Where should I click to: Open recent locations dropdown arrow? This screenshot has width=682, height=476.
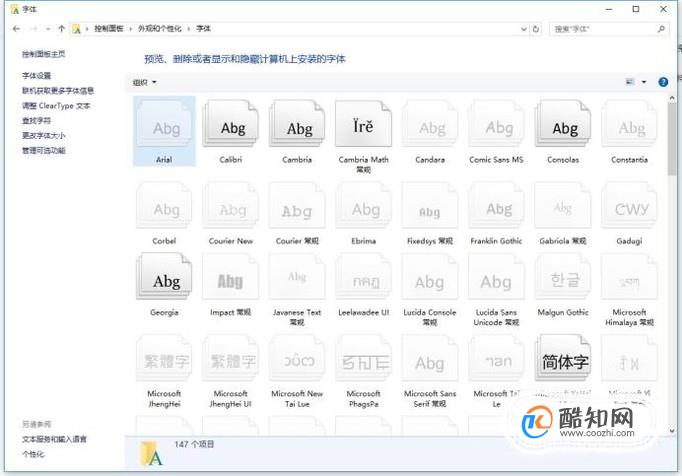pyautogui.click(x=48, y=29)
